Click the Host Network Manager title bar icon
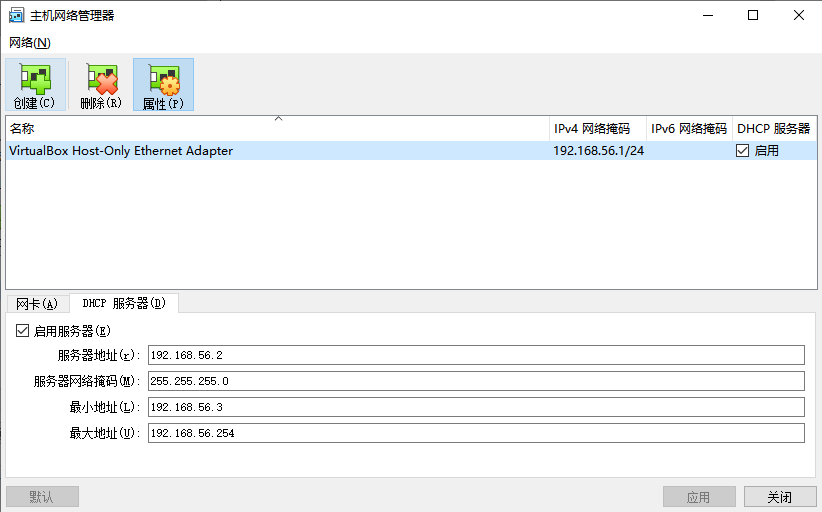The image size is (822, 512). pos(16,15)
